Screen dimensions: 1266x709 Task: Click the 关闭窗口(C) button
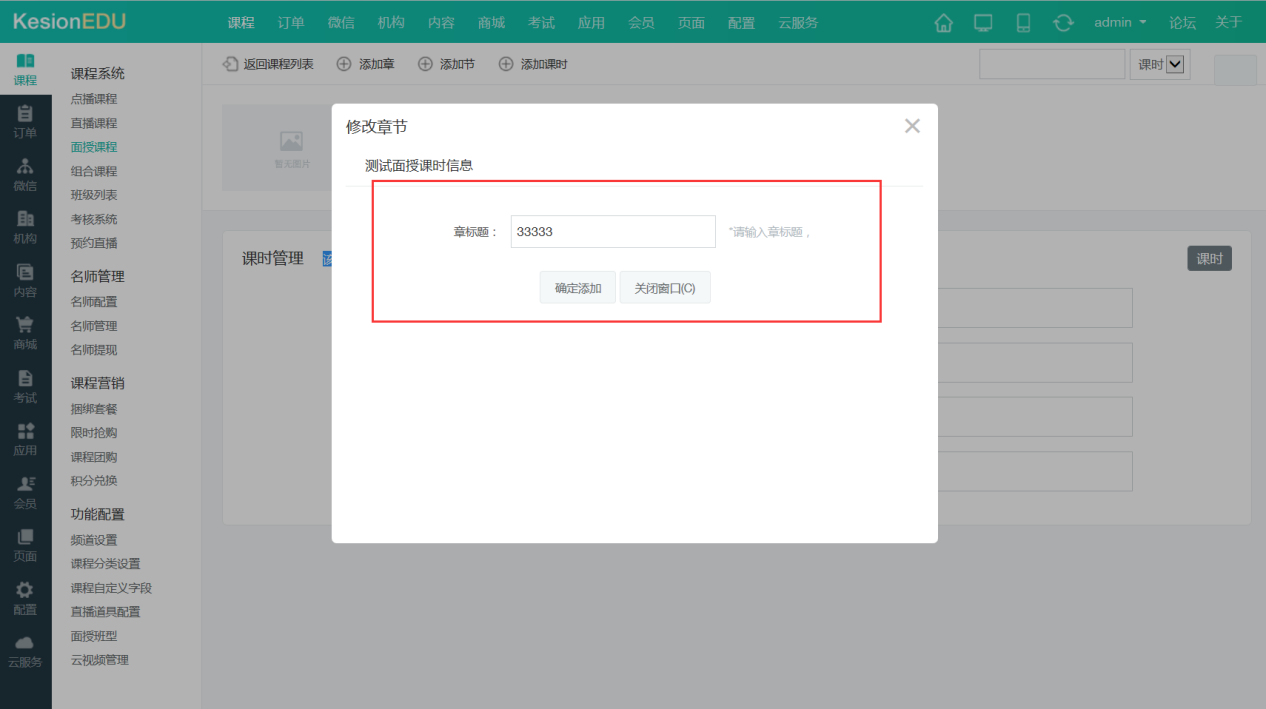pyautogui.click(x=664, y=286)
